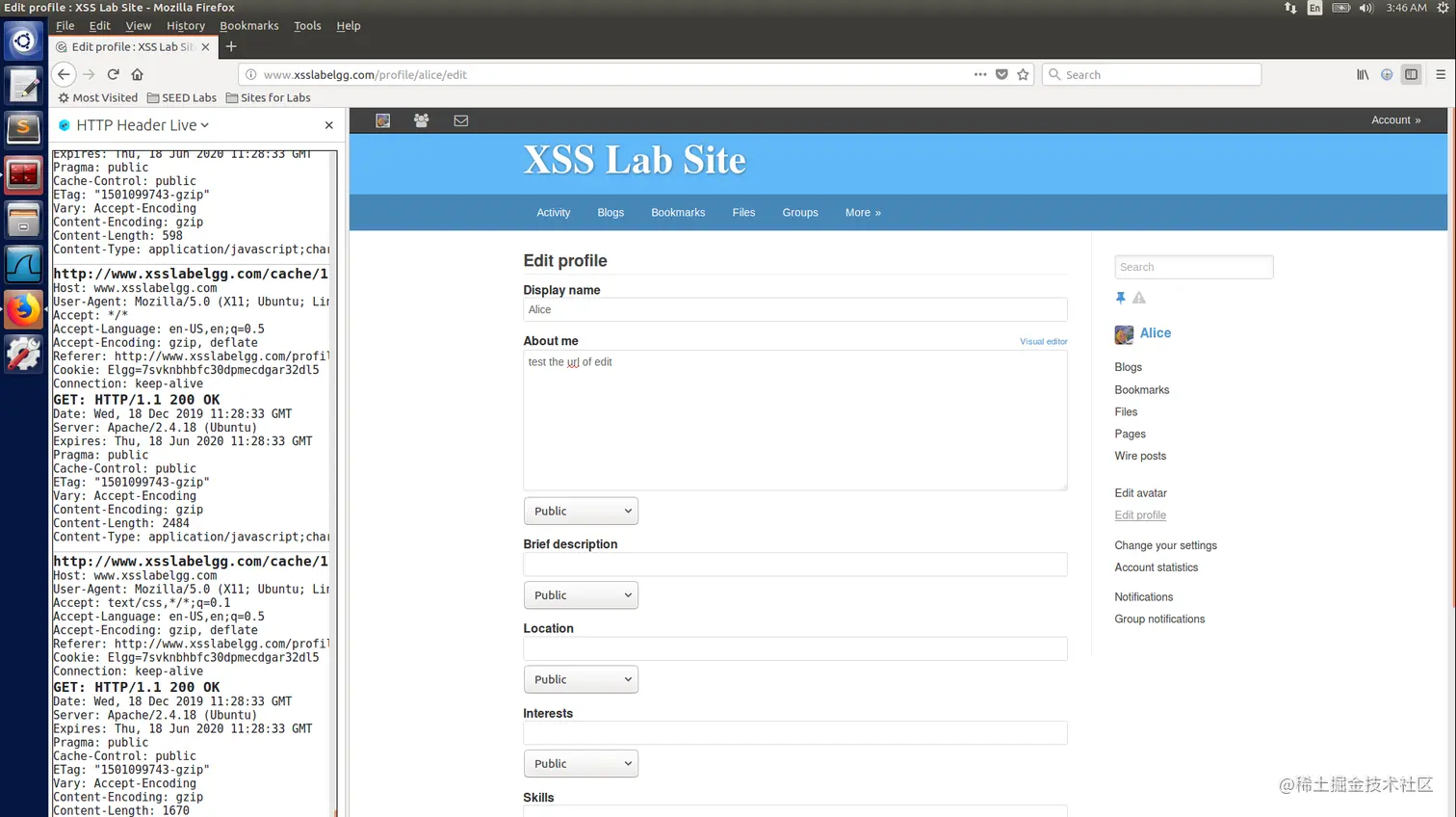Open the About me access level dropdown
The image size is (1456, 817).
coord(581,511)
